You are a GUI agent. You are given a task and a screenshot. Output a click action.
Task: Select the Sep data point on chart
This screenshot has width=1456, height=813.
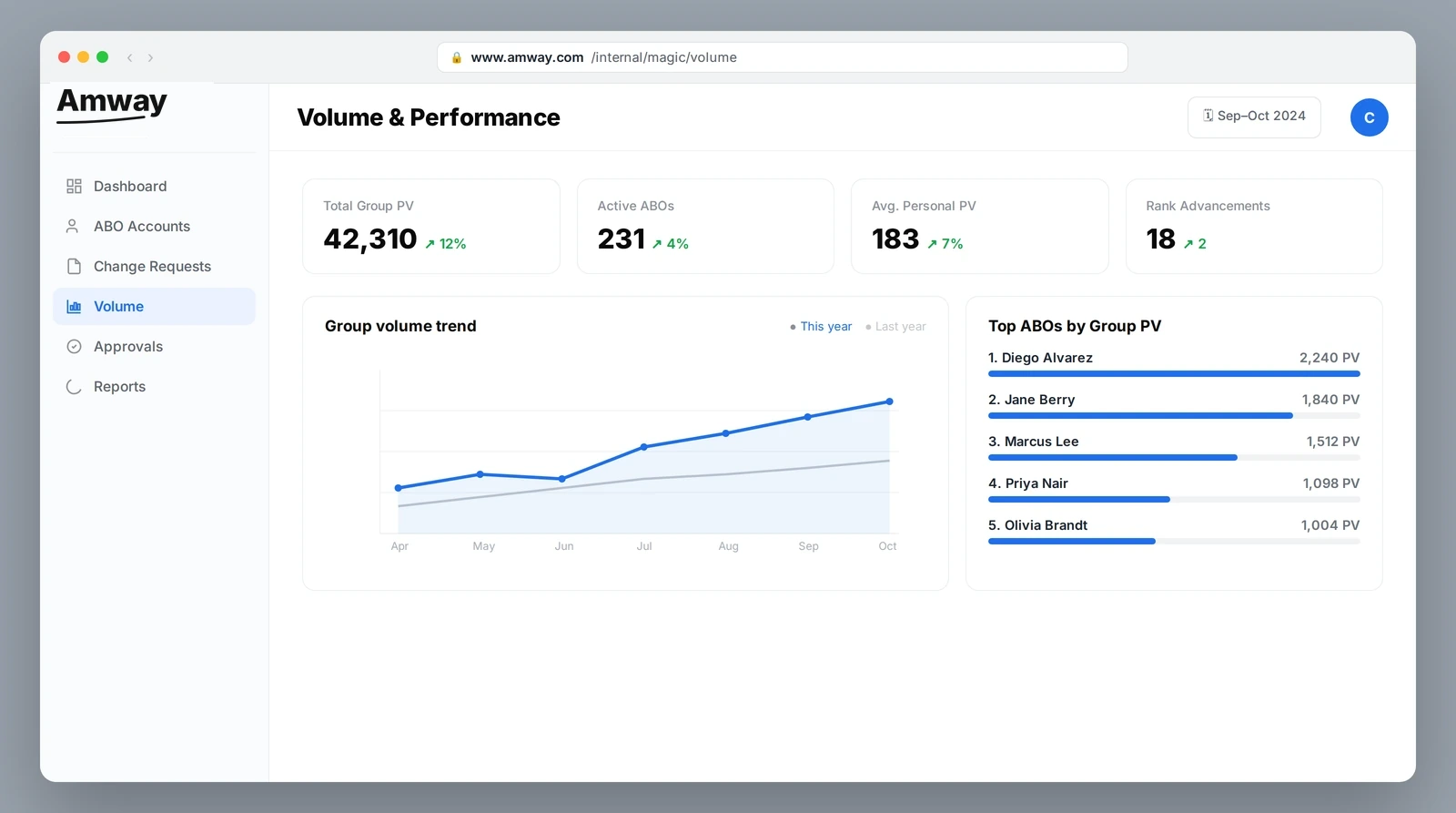click(808, 417)
